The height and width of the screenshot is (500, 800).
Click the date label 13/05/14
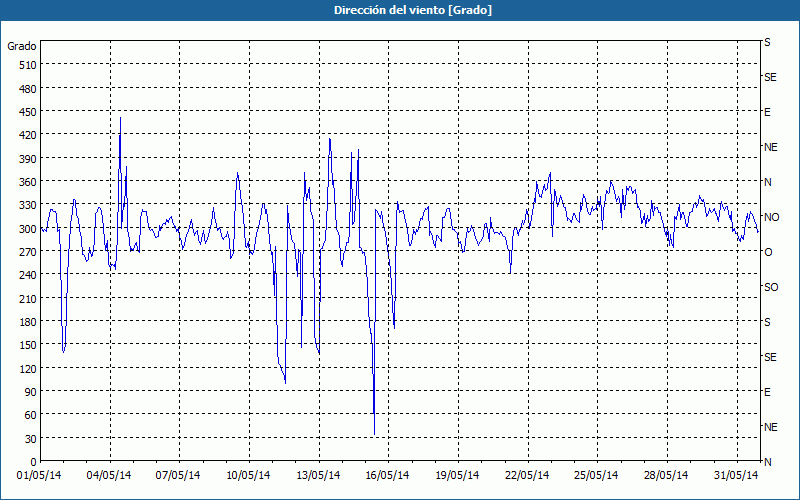[x=318, y=476]
